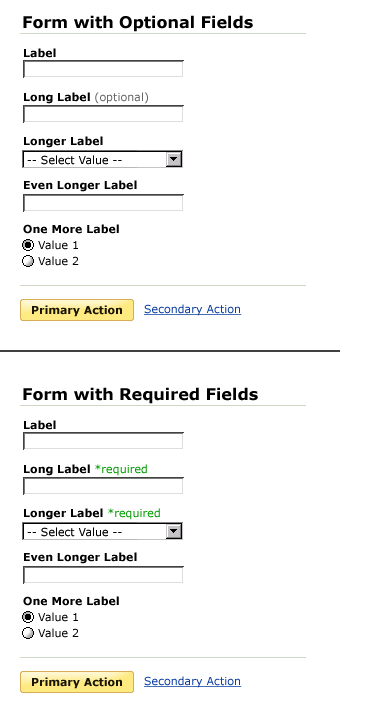Focus Even Longer Label input in Optional form
The height and width of the screenshot is (726, 369).
click(x=103, y=203)
